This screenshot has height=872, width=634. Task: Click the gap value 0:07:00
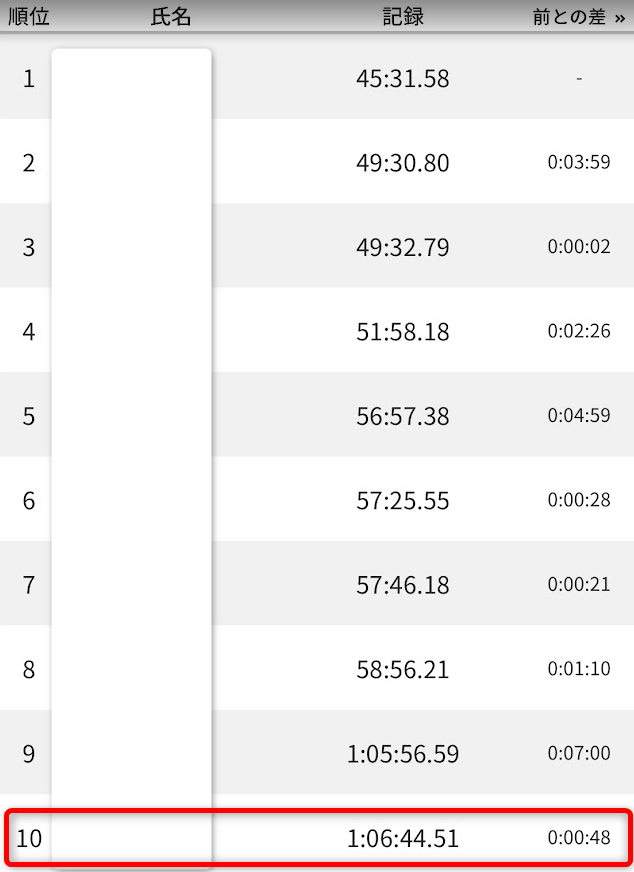click(579, 754)
